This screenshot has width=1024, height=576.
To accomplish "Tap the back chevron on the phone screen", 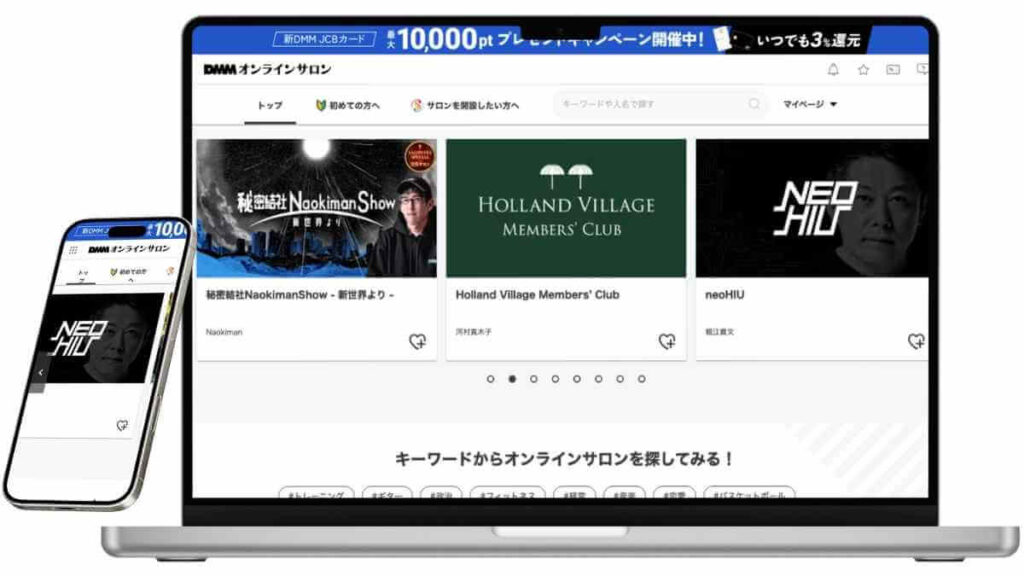I will 41,372.
